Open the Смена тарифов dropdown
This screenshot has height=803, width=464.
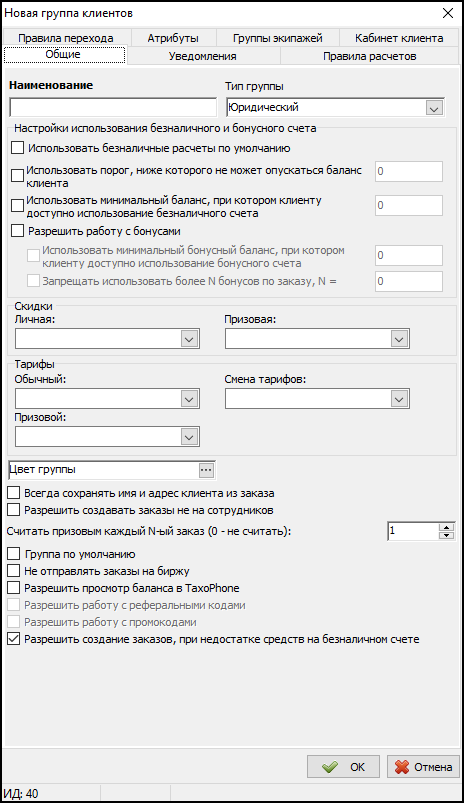point(399,399)
